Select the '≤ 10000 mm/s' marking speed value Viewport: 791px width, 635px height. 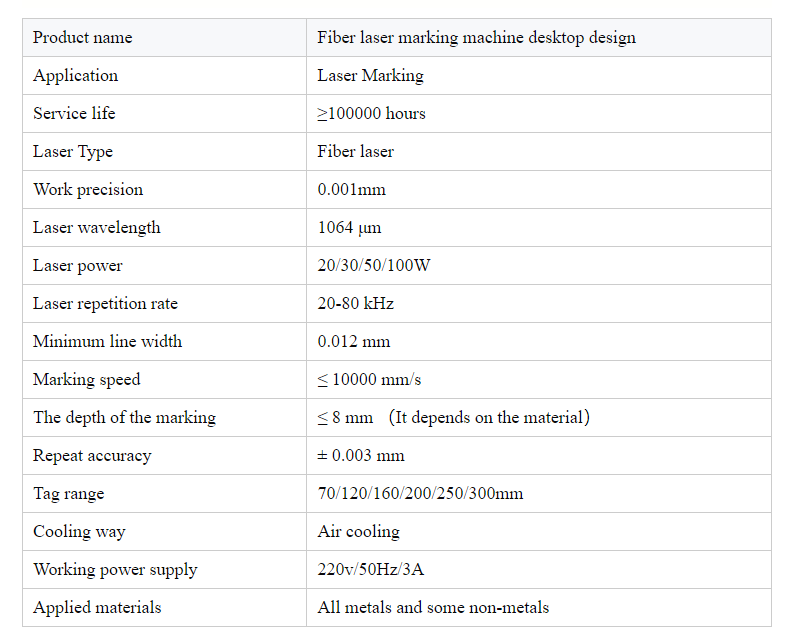tap(369, 379)
